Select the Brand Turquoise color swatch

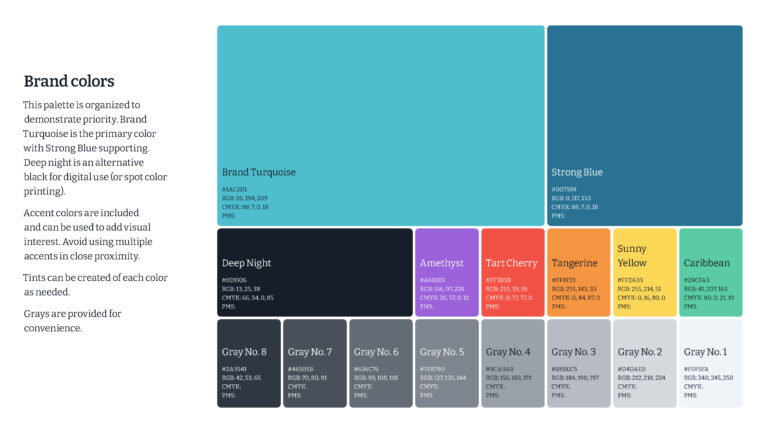click(x=381, y=125)
